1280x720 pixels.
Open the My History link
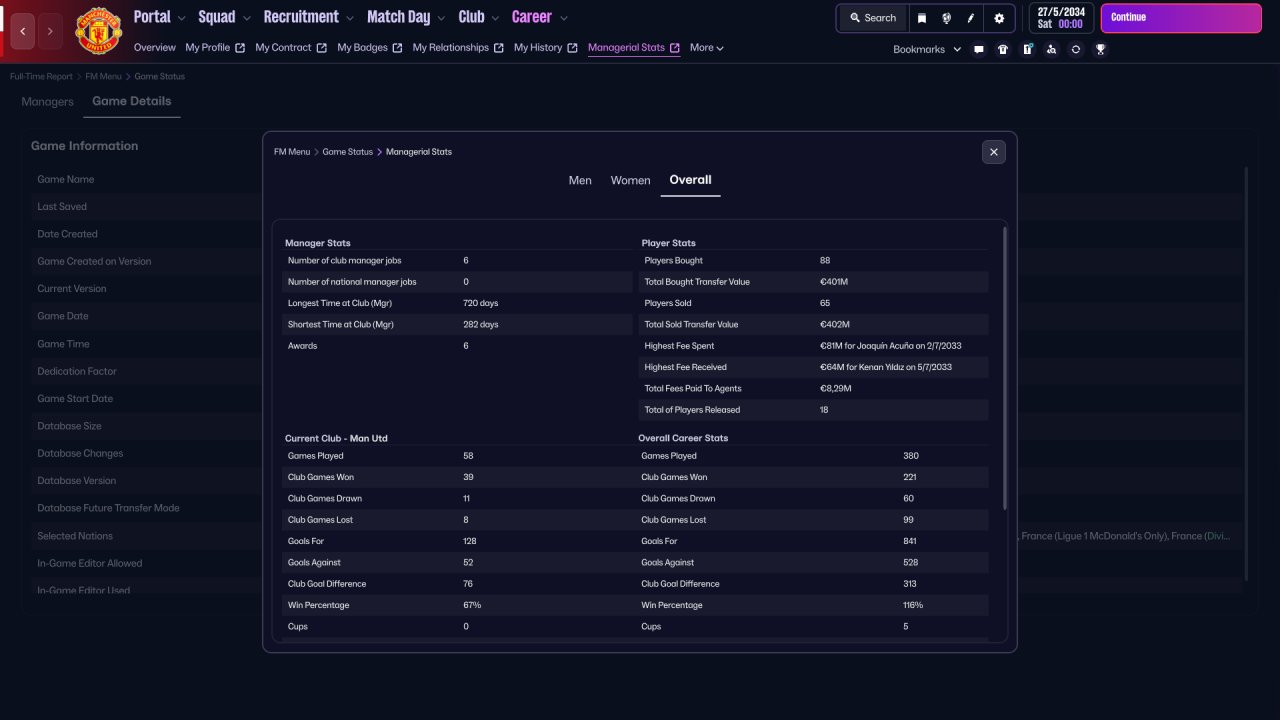coord(538,48)
